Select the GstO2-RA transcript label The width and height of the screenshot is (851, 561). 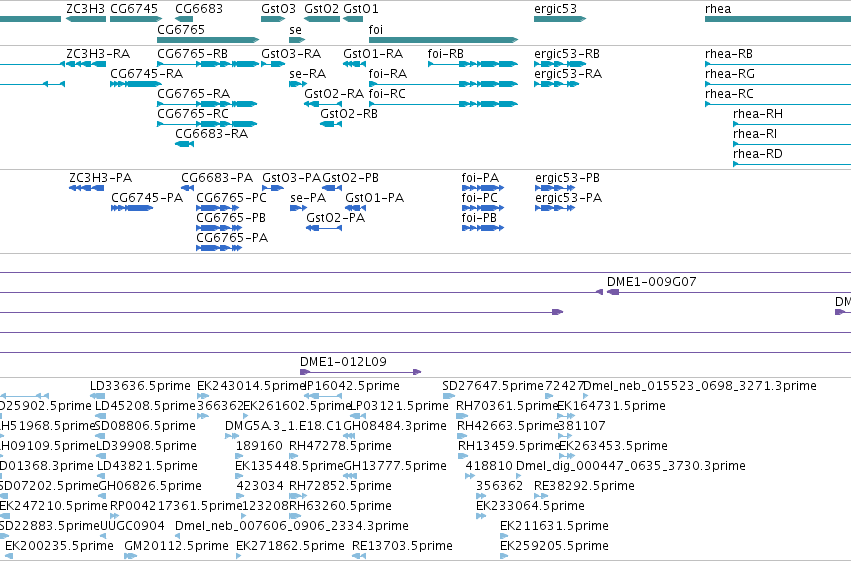click(x=334, y=94)
